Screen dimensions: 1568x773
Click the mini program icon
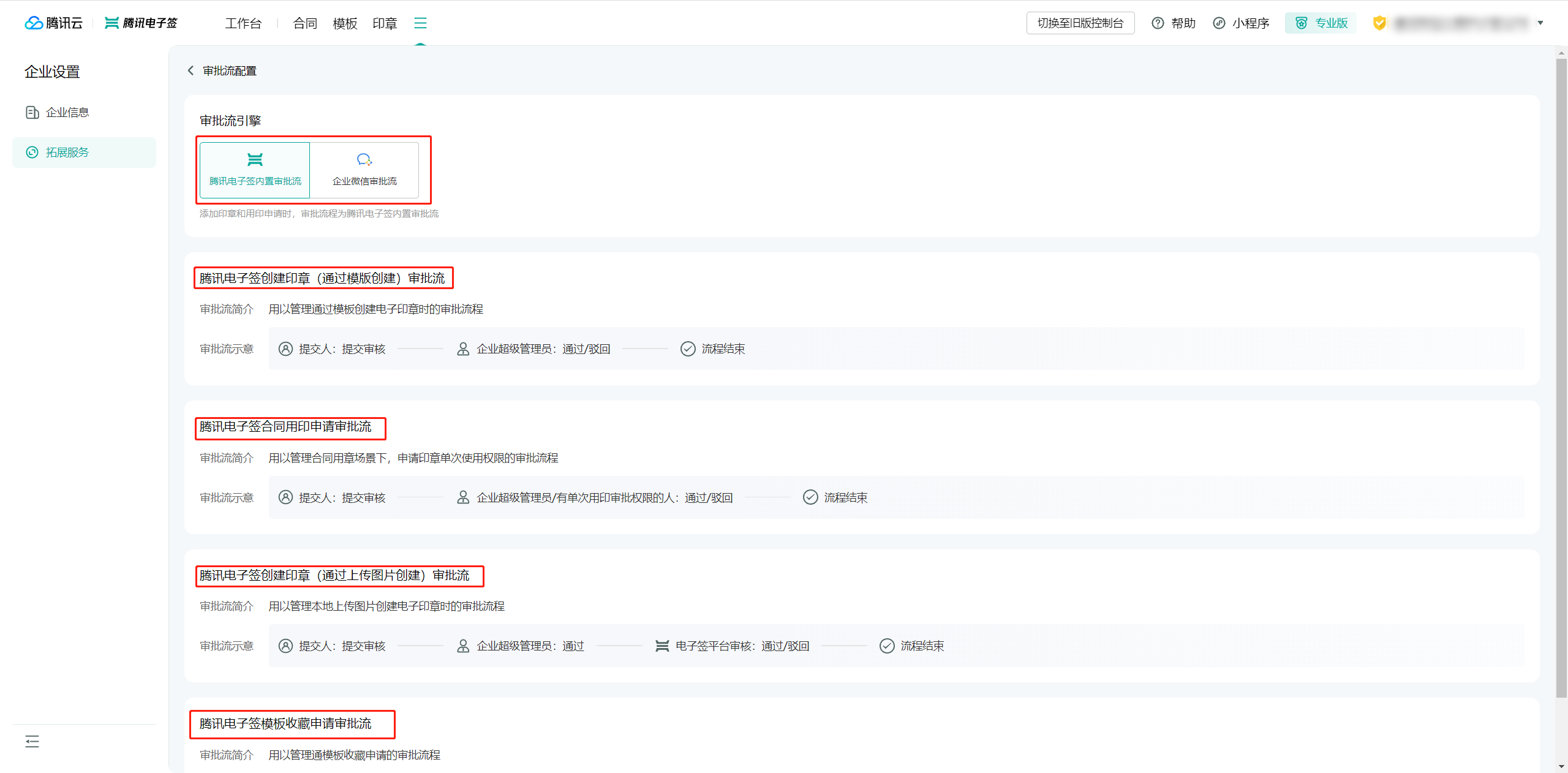click(x=1219, y=23)
